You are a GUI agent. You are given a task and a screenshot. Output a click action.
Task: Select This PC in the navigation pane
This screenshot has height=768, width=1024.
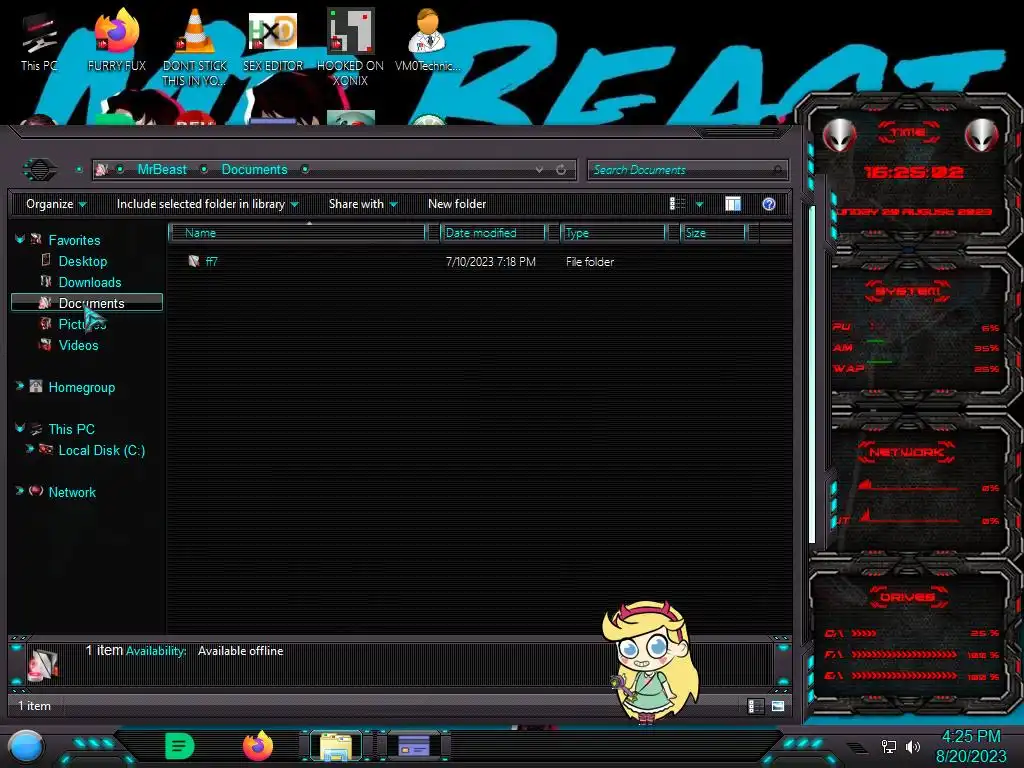[71, 429]
